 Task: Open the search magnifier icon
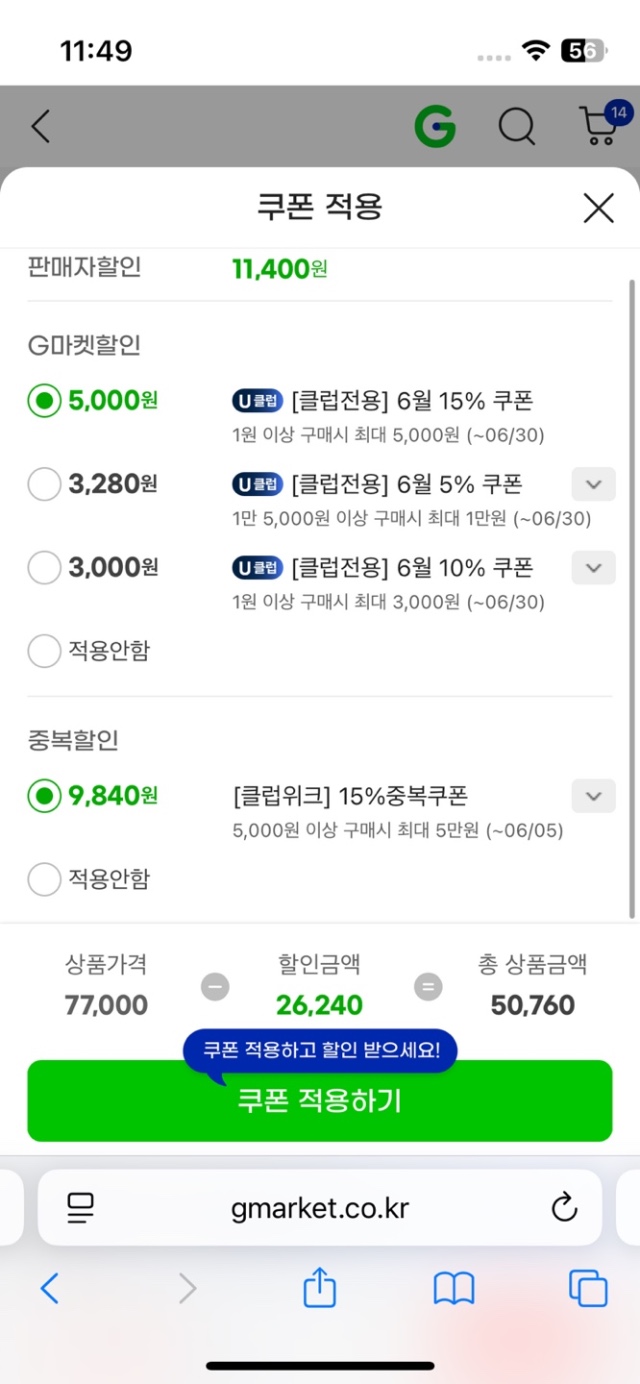point(517,127)
